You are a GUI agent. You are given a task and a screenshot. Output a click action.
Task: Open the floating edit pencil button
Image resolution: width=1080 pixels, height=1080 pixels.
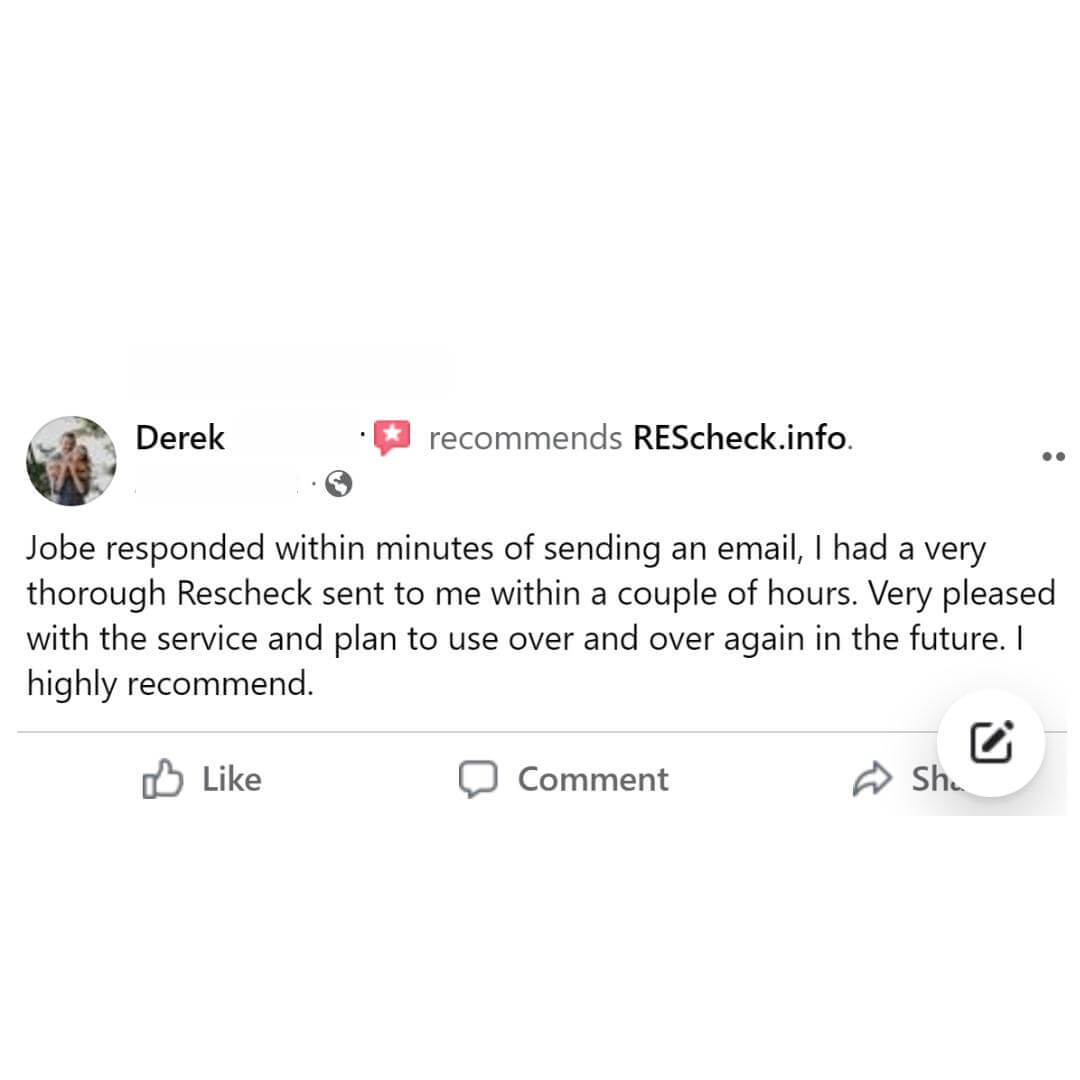tap(991, 741)
